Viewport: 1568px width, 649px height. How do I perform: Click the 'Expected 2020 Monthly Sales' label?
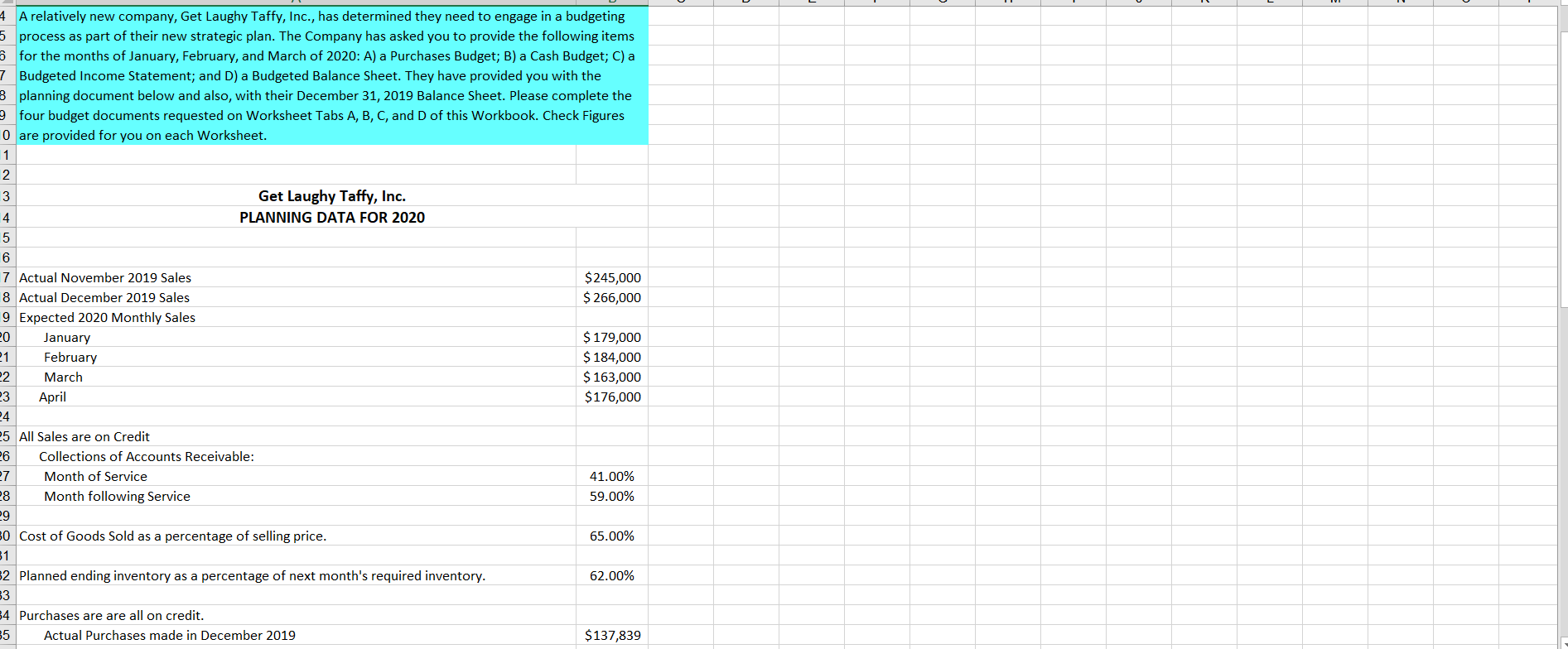point(108,317)
